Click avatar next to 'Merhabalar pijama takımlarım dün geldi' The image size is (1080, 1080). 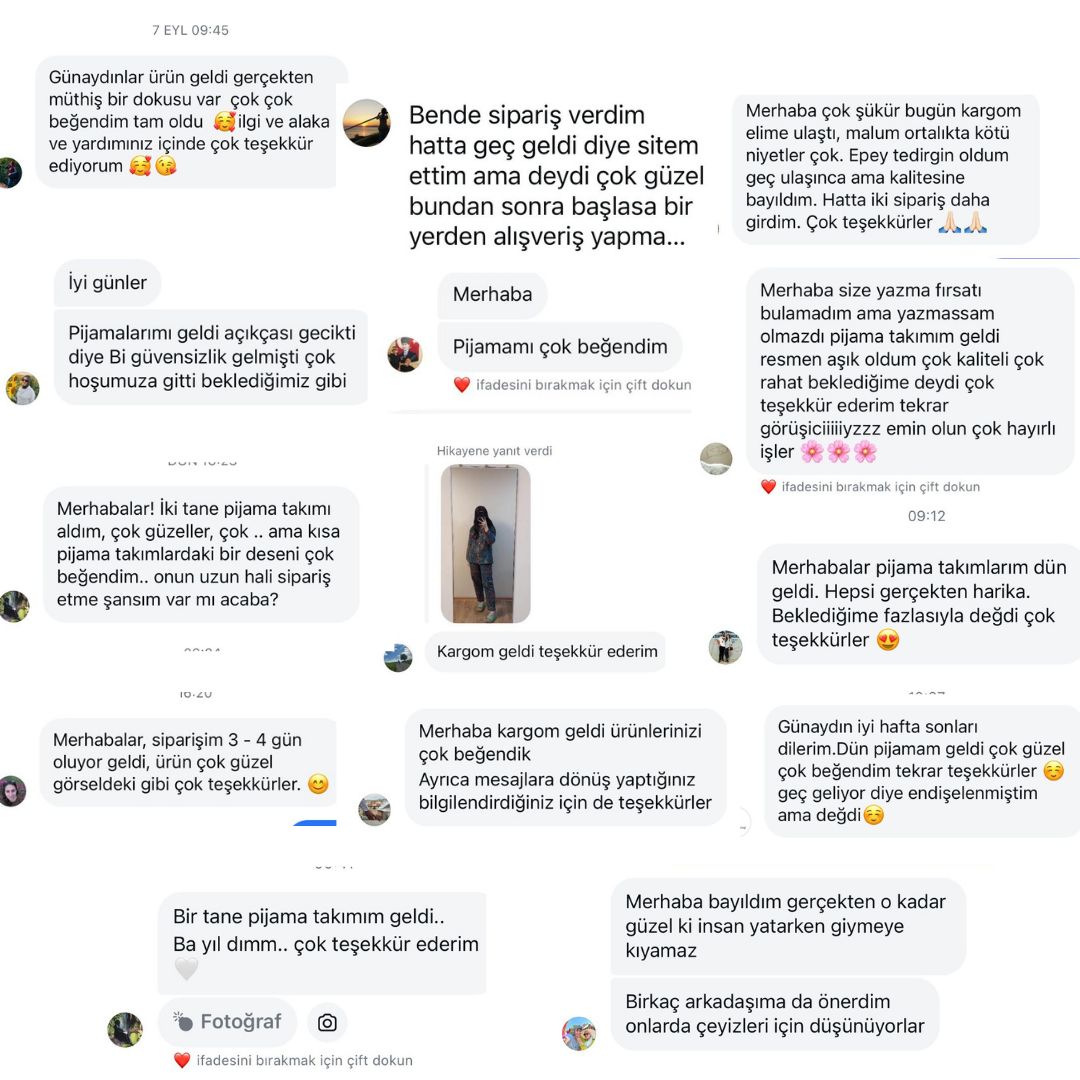725,647
